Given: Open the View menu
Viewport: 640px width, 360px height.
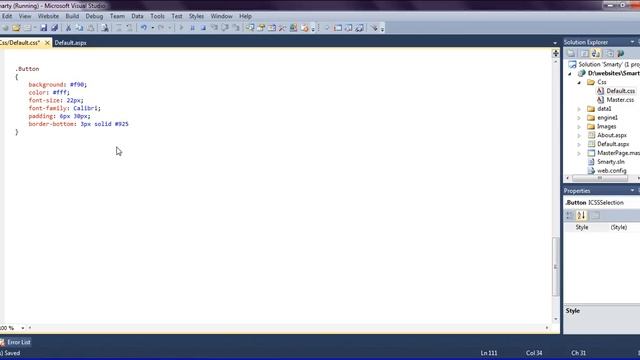Looking at the screenshot, I should pos(25,16).
